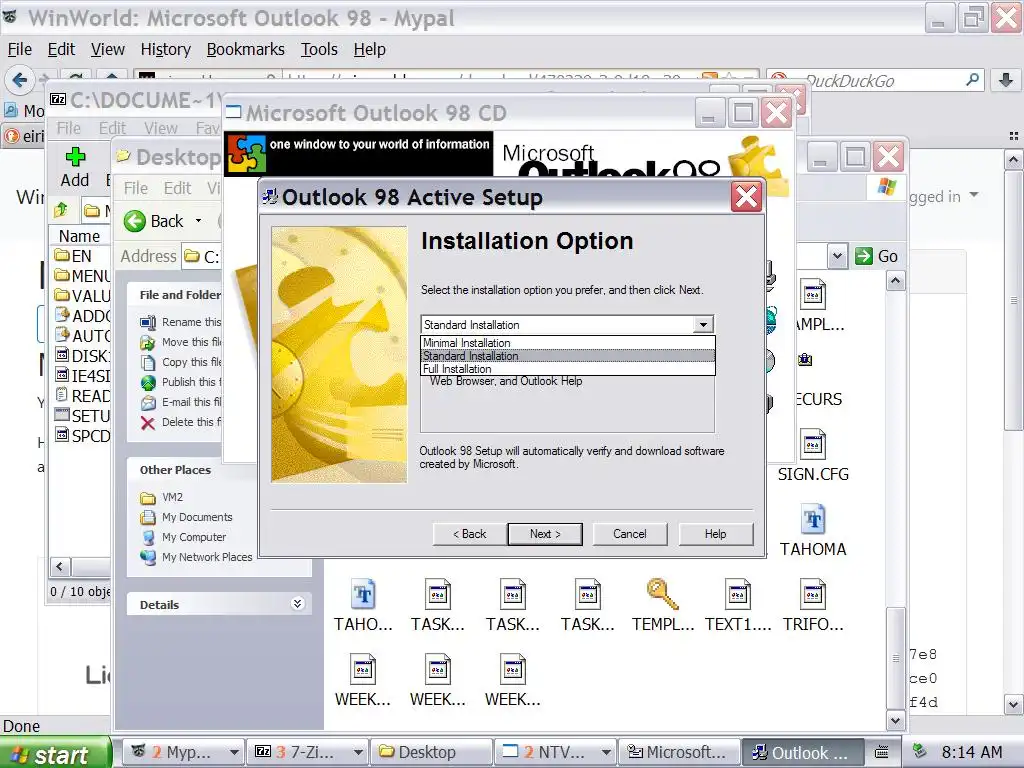Open the History menu in Mypal
The width and height of the screenshot is (1024, 768).
(x=166, y=49)
